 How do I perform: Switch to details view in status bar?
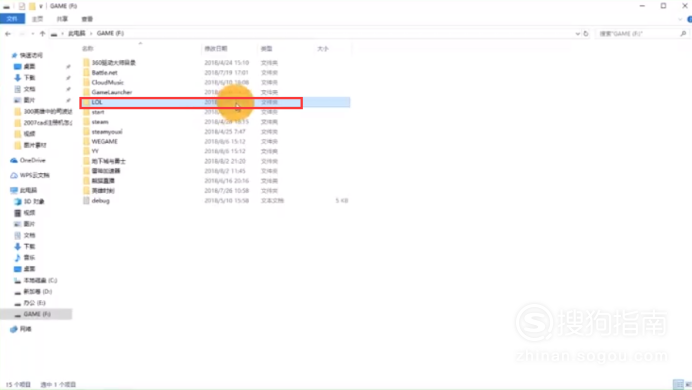[678, 384]
